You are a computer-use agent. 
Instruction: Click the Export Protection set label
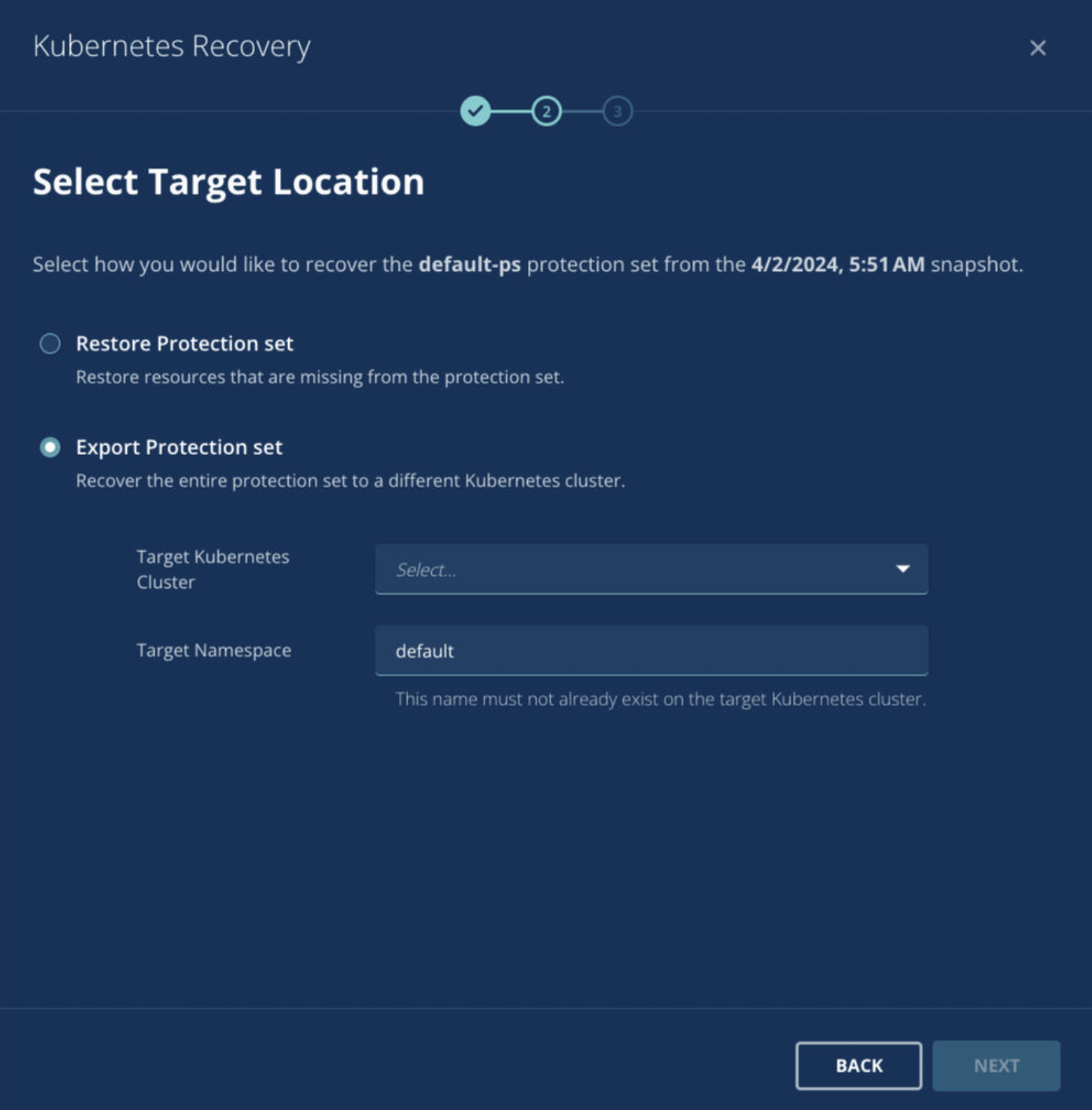click(179, 447)
